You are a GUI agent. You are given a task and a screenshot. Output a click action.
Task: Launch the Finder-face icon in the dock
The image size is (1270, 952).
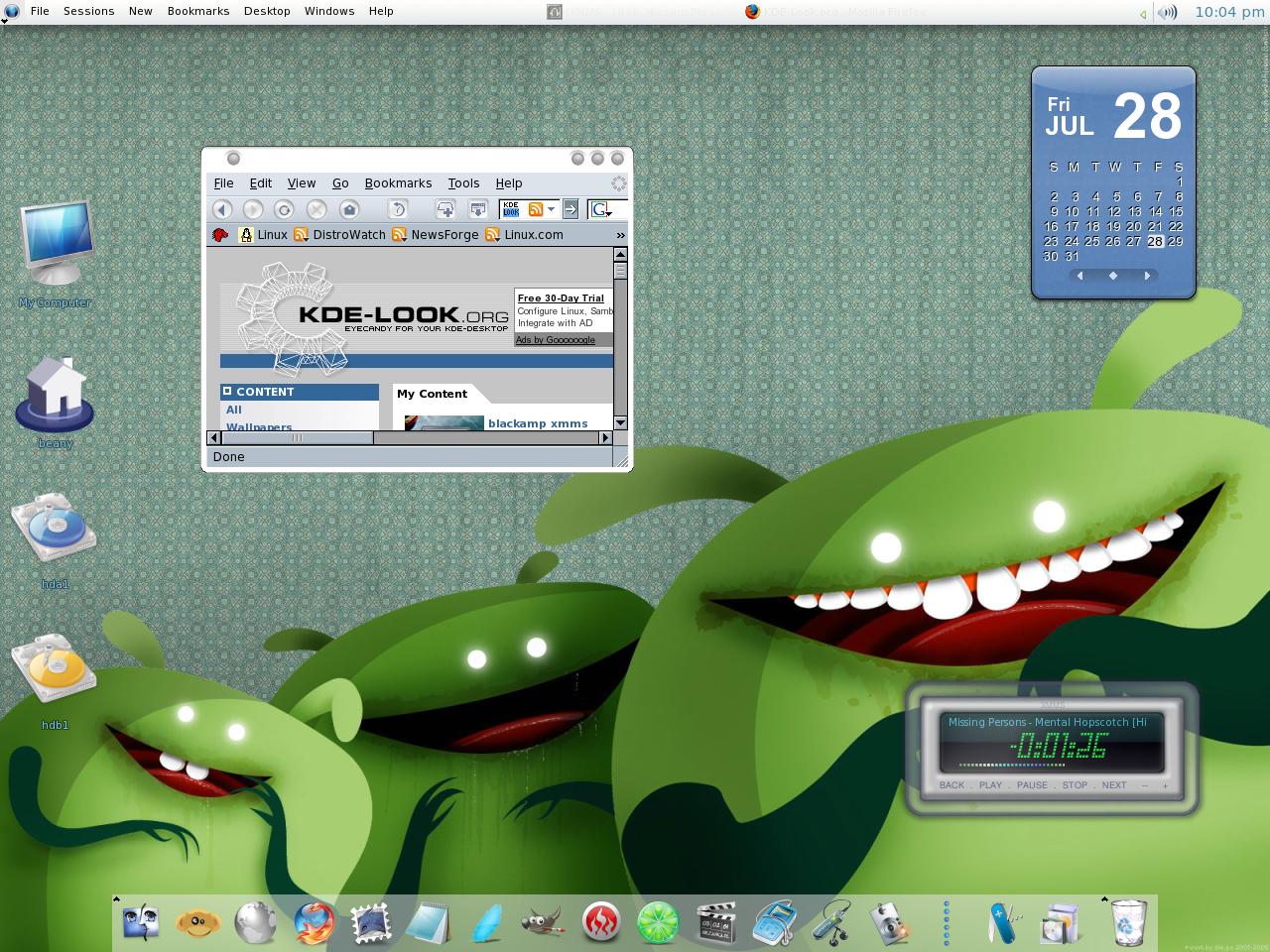click(x=141, y=922)
